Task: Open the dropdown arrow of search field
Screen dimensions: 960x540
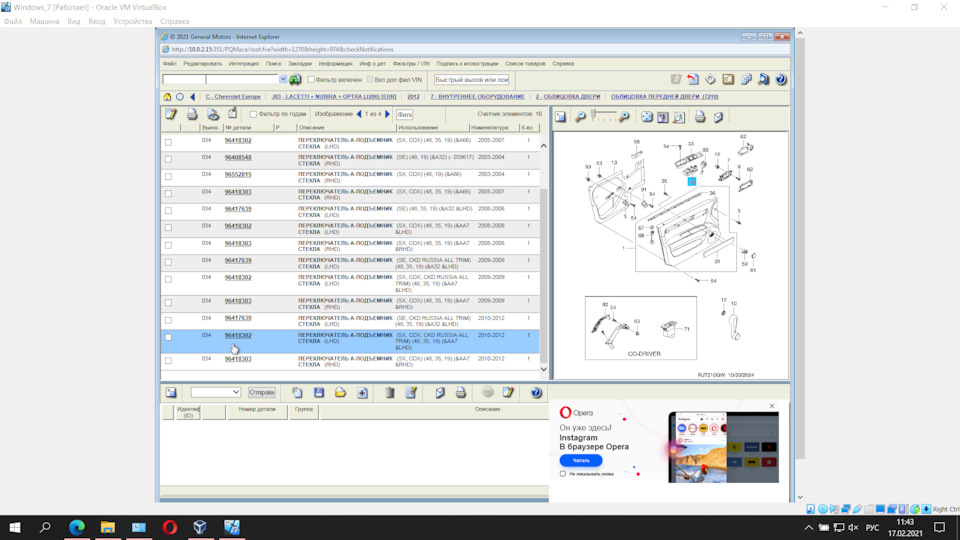Action: tap(283, 79)
